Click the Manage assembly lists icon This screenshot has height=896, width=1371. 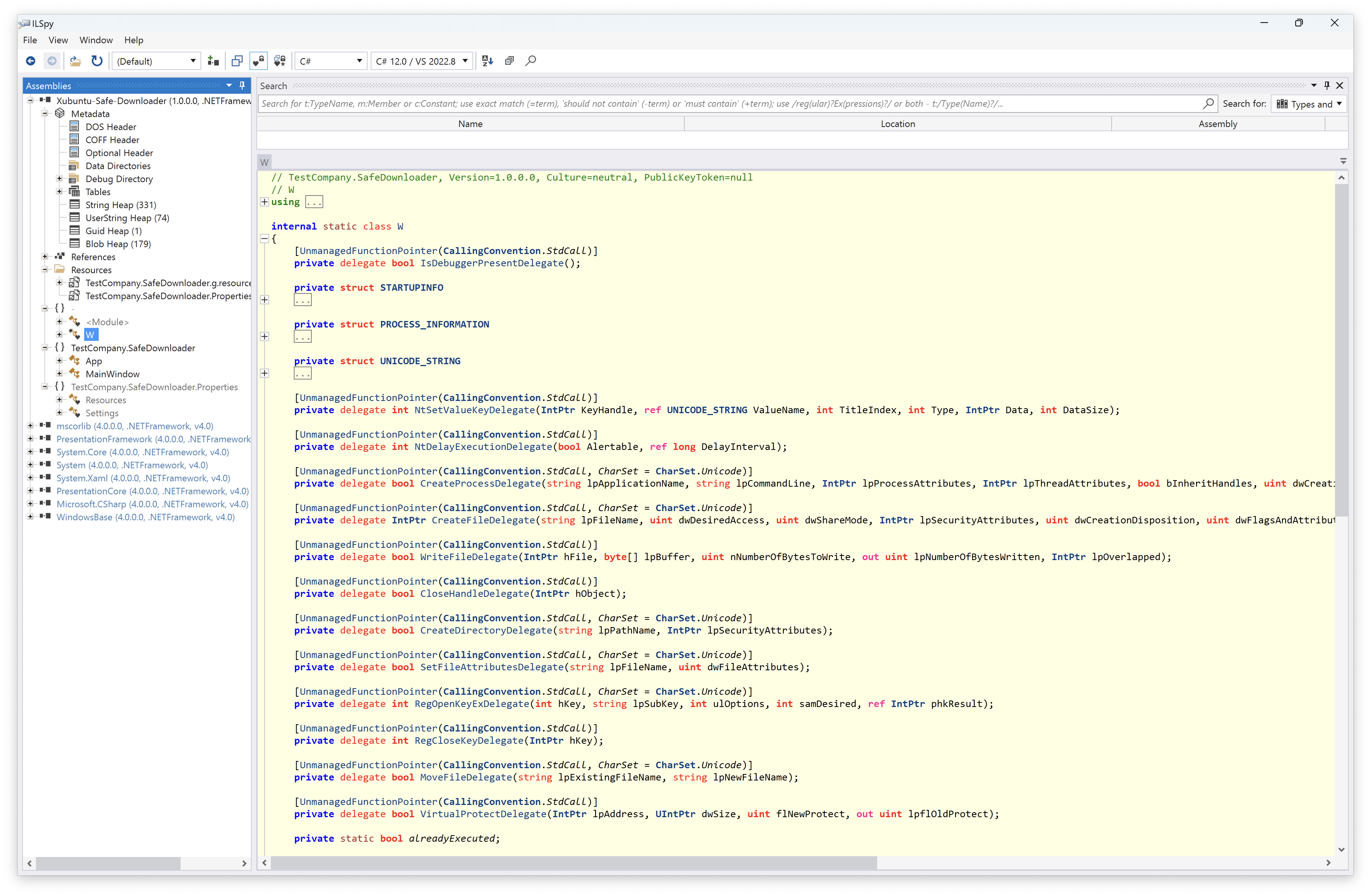213,61
